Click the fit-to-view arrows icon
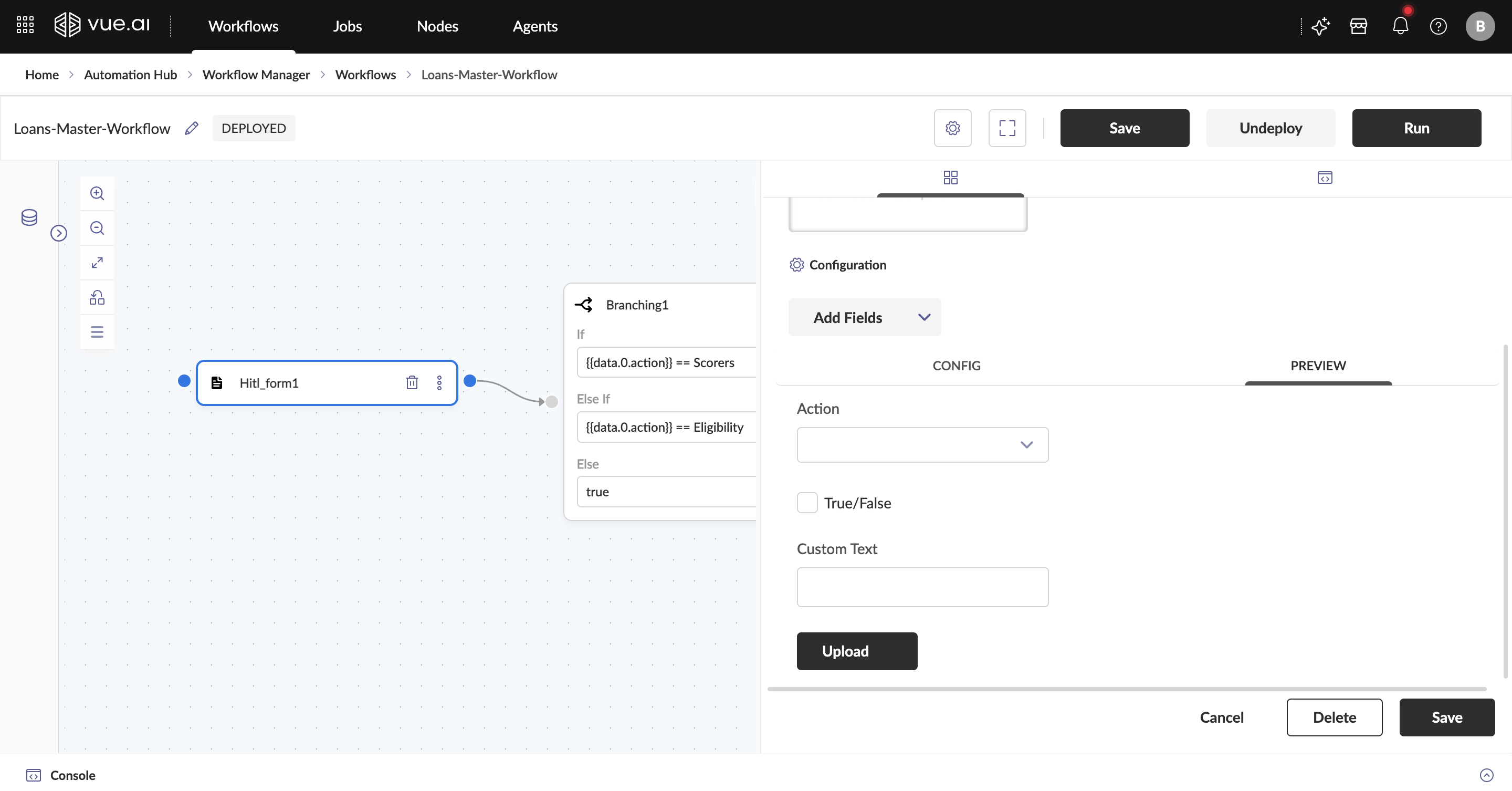The width and height of the screenshot is (1512, 791). tap(97, 263)
